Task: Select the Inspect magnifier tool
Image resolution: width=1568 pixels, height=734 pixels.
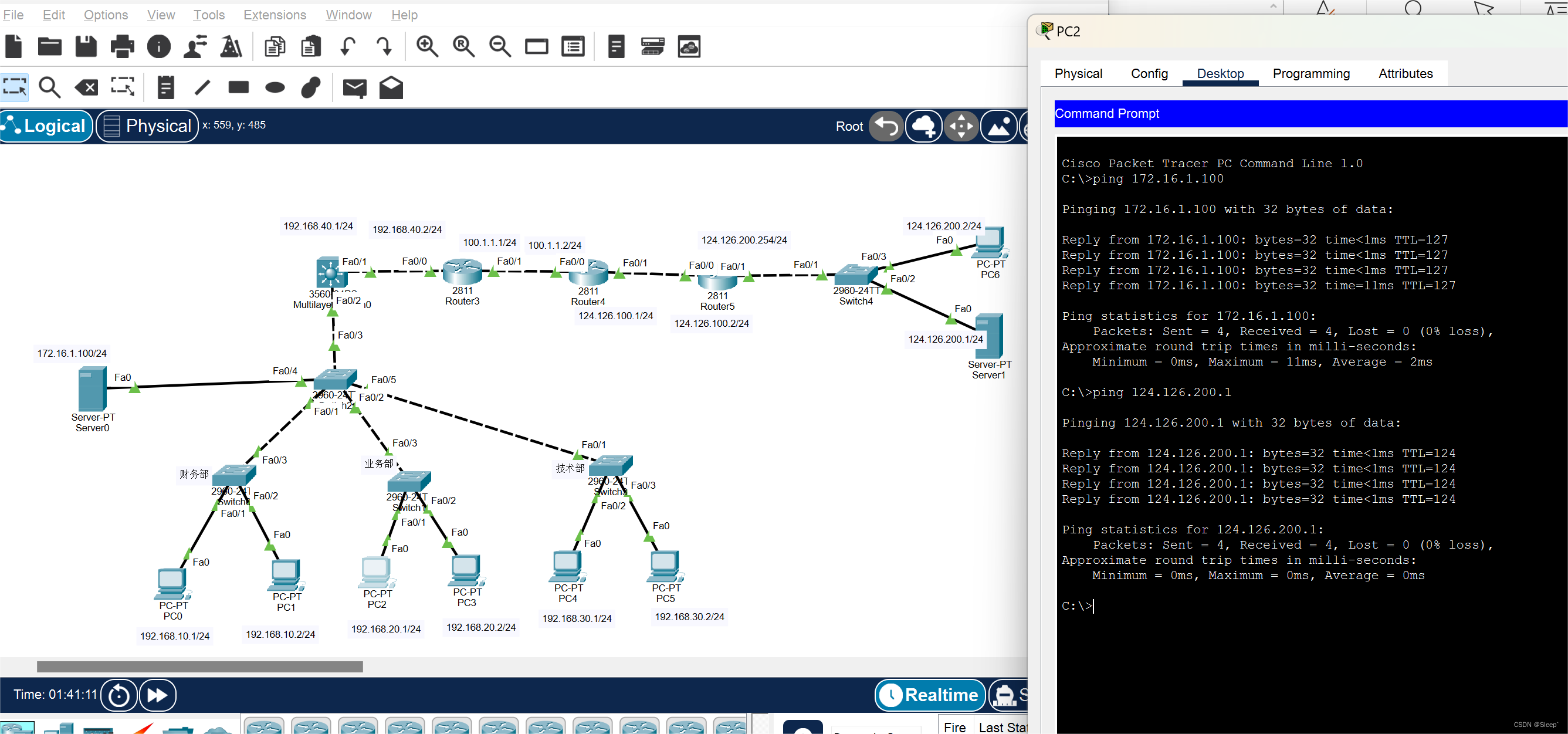Action: pyautogui.click(x=49, y=87)
